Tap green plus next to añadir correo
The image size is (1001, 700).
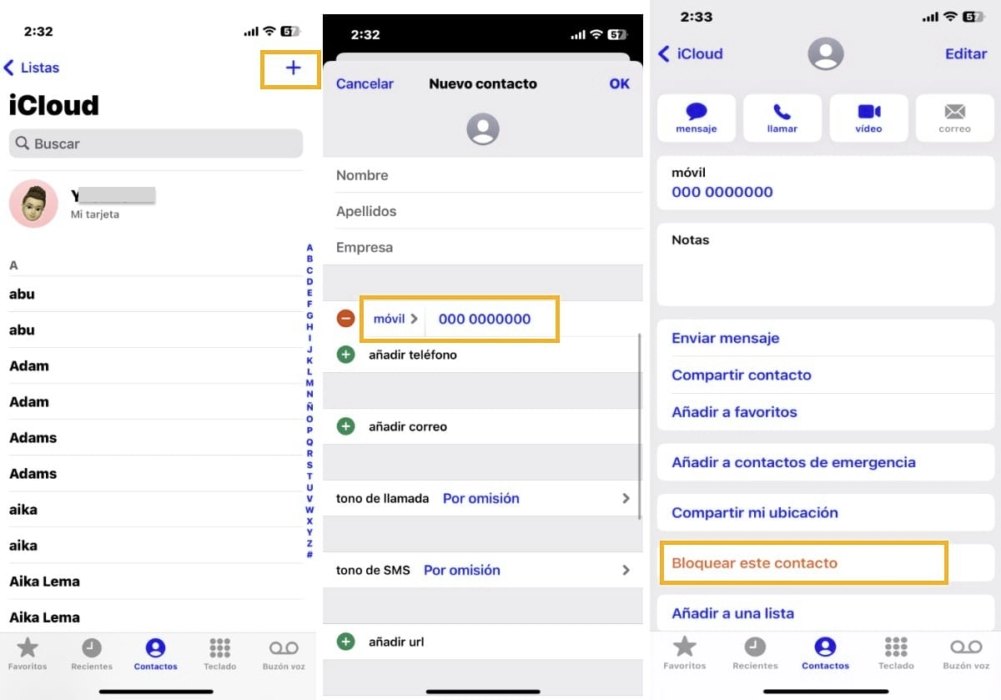coord(346,427)
